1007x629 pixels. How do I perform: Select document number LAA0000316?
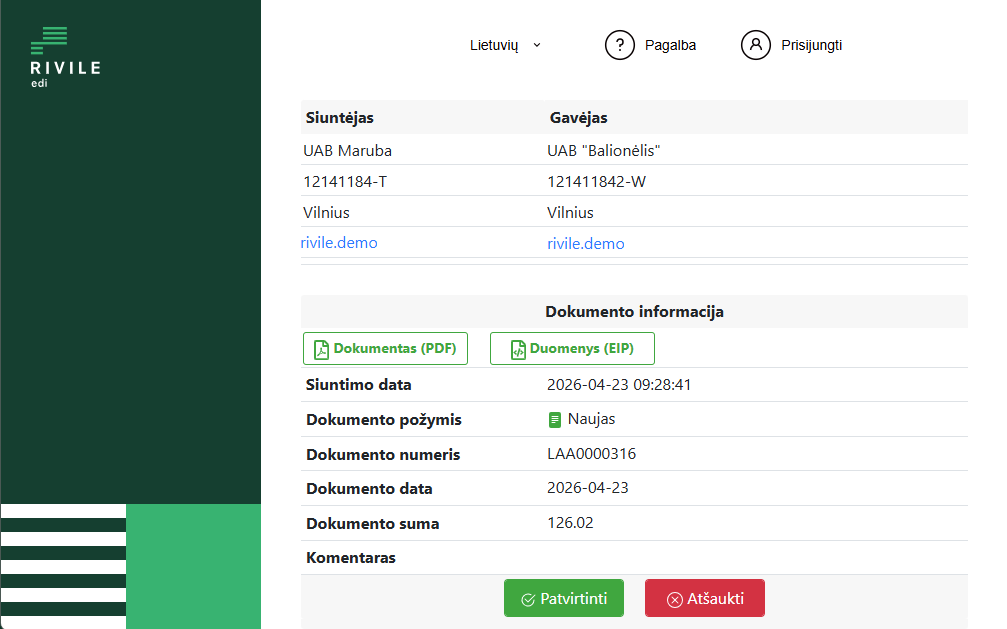pyautogui.click(x=591, y=454)
